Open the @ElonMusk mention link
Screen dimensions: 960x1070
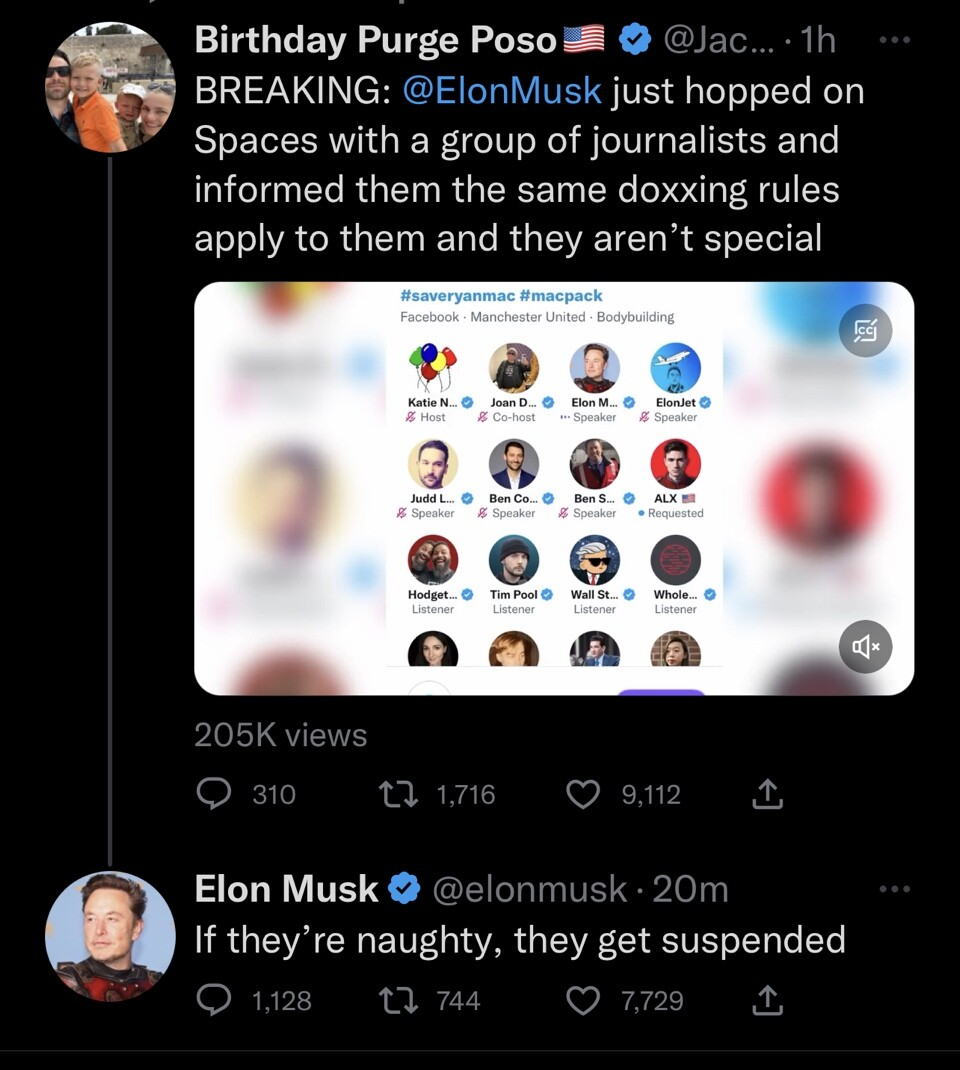501,91
